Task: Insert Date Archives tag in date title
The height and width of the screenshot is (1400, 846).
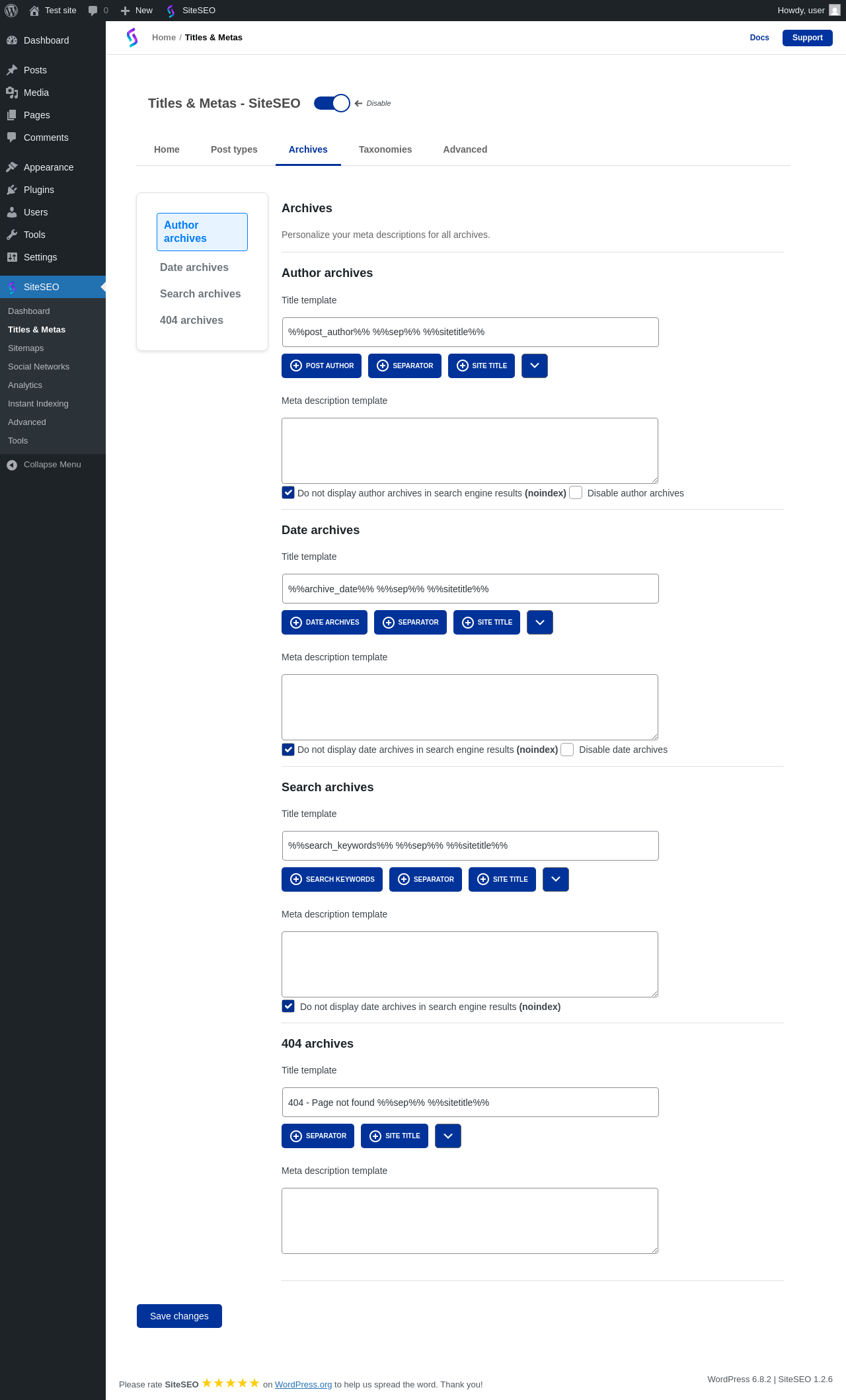Action: click(325, 622)
